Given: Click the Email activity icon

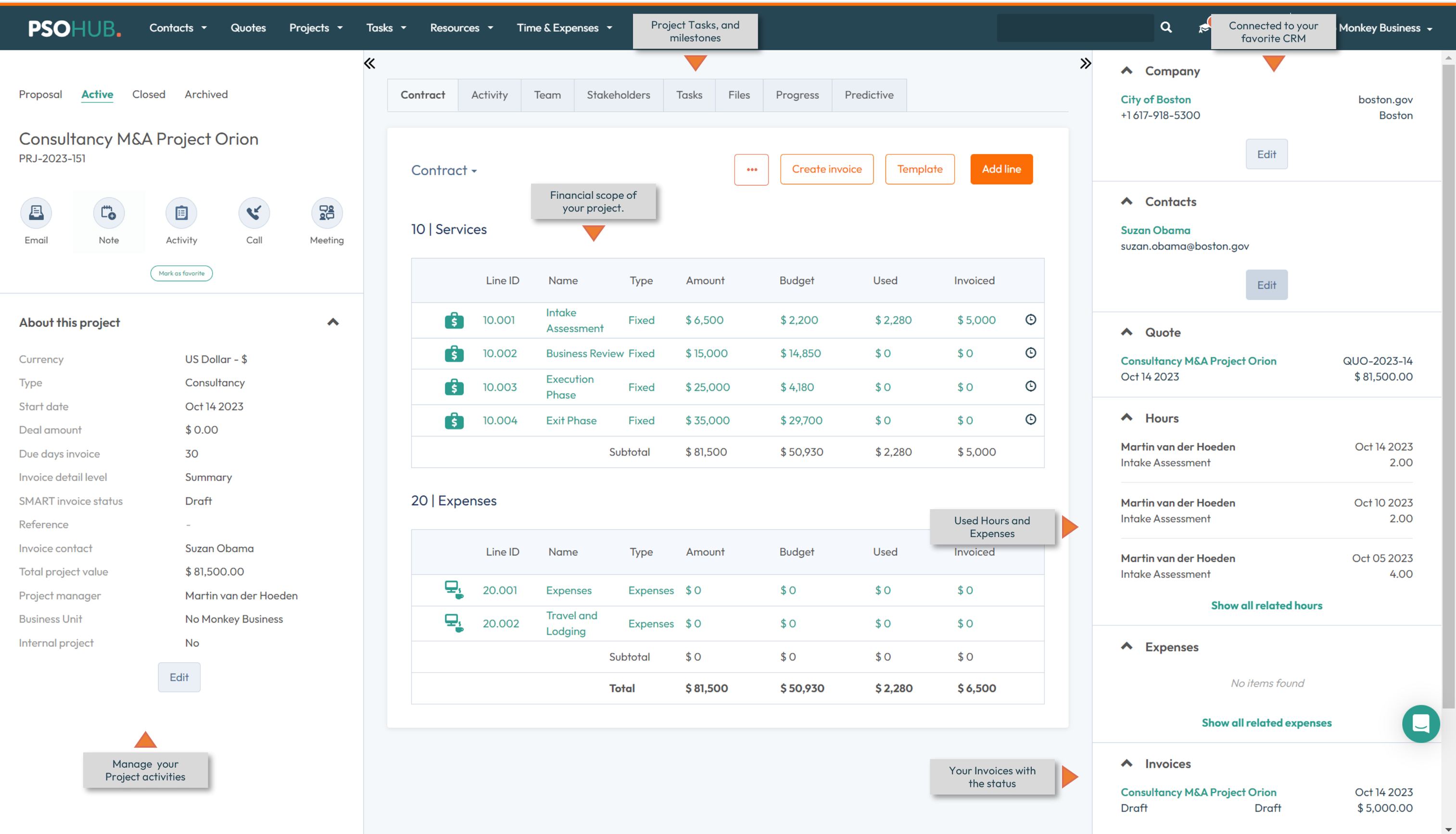Looking at the screenshot, I should tap(36, 213).
